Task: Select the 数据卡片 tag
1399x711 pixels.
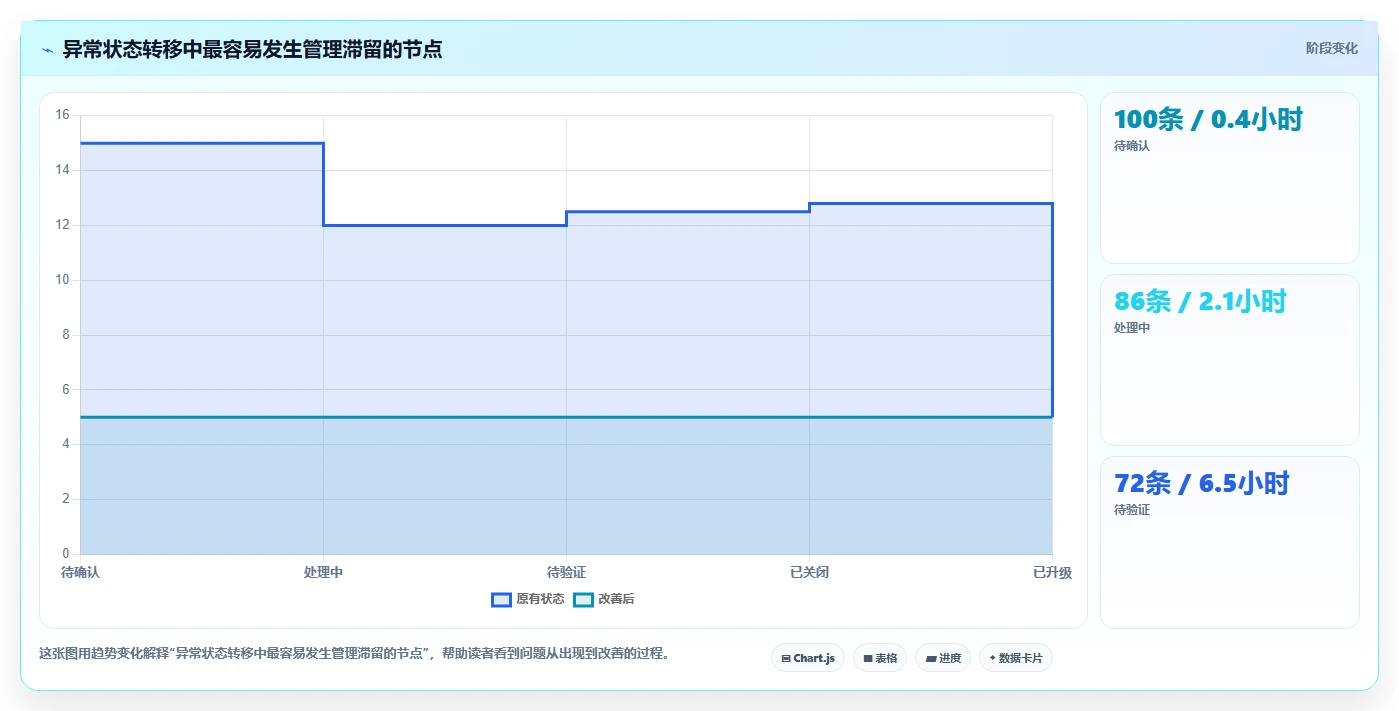Action: [x=1016, y=658]
